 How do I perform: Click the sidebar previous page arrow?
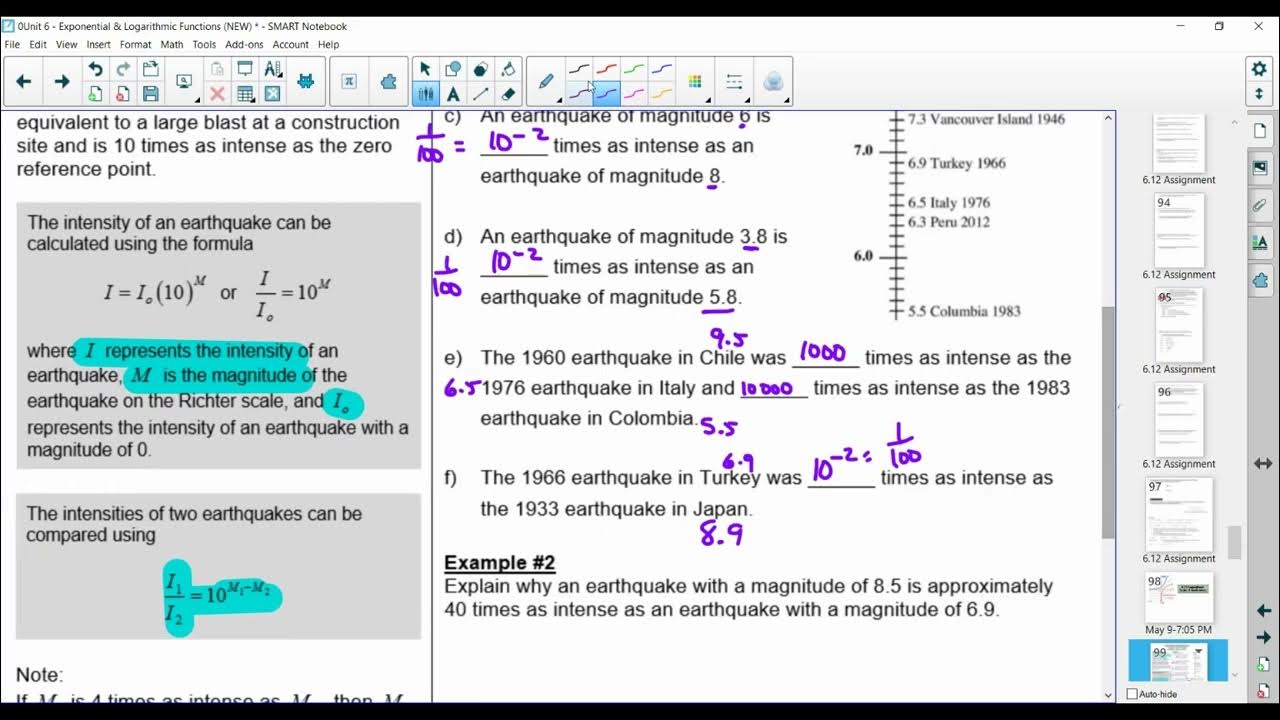pos(1263,610)
